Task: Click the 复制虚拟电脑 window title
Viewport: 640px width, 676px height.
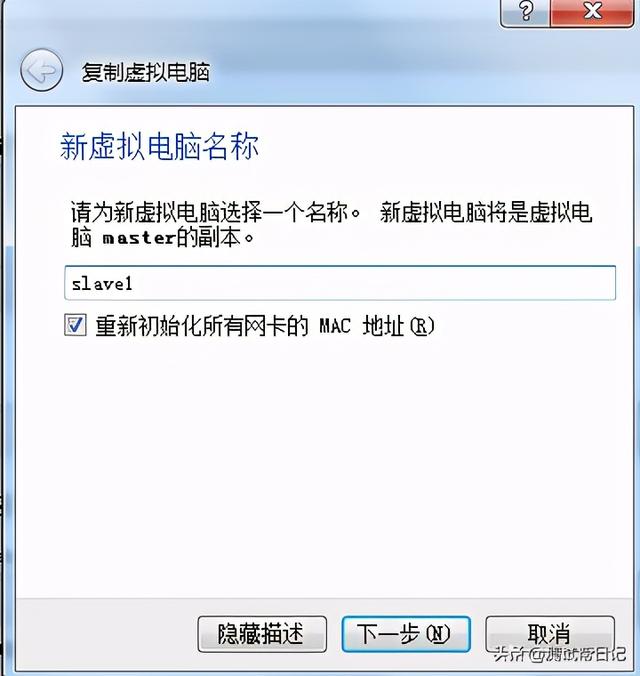Action: tap(146, 72)
